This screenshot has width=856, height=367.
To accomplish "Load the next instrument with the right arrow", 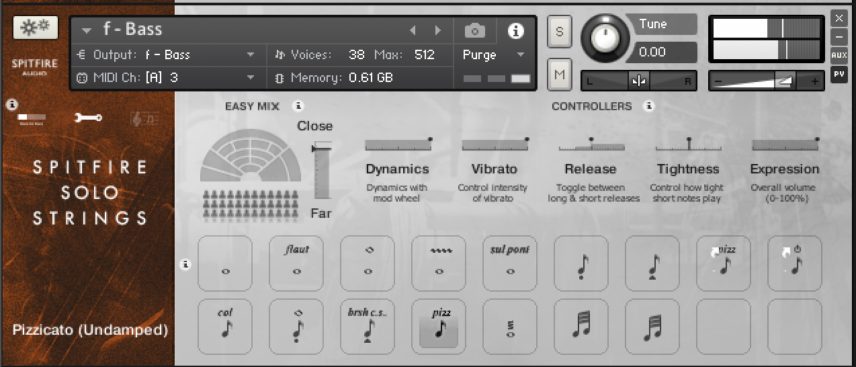I will pyautogui.click(x=437, y=31).
